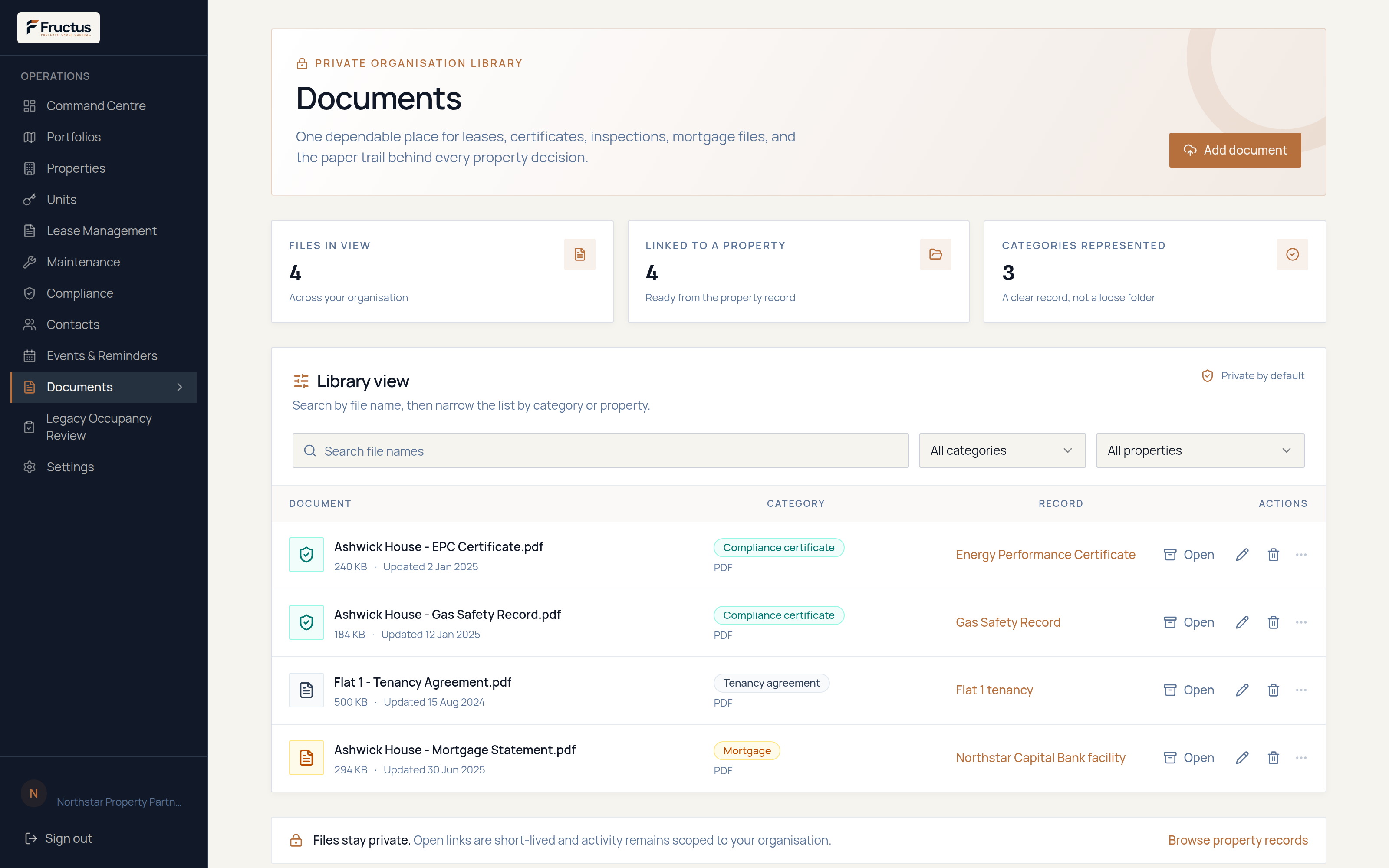Click the Files in view card icon

tap(580, 254)
